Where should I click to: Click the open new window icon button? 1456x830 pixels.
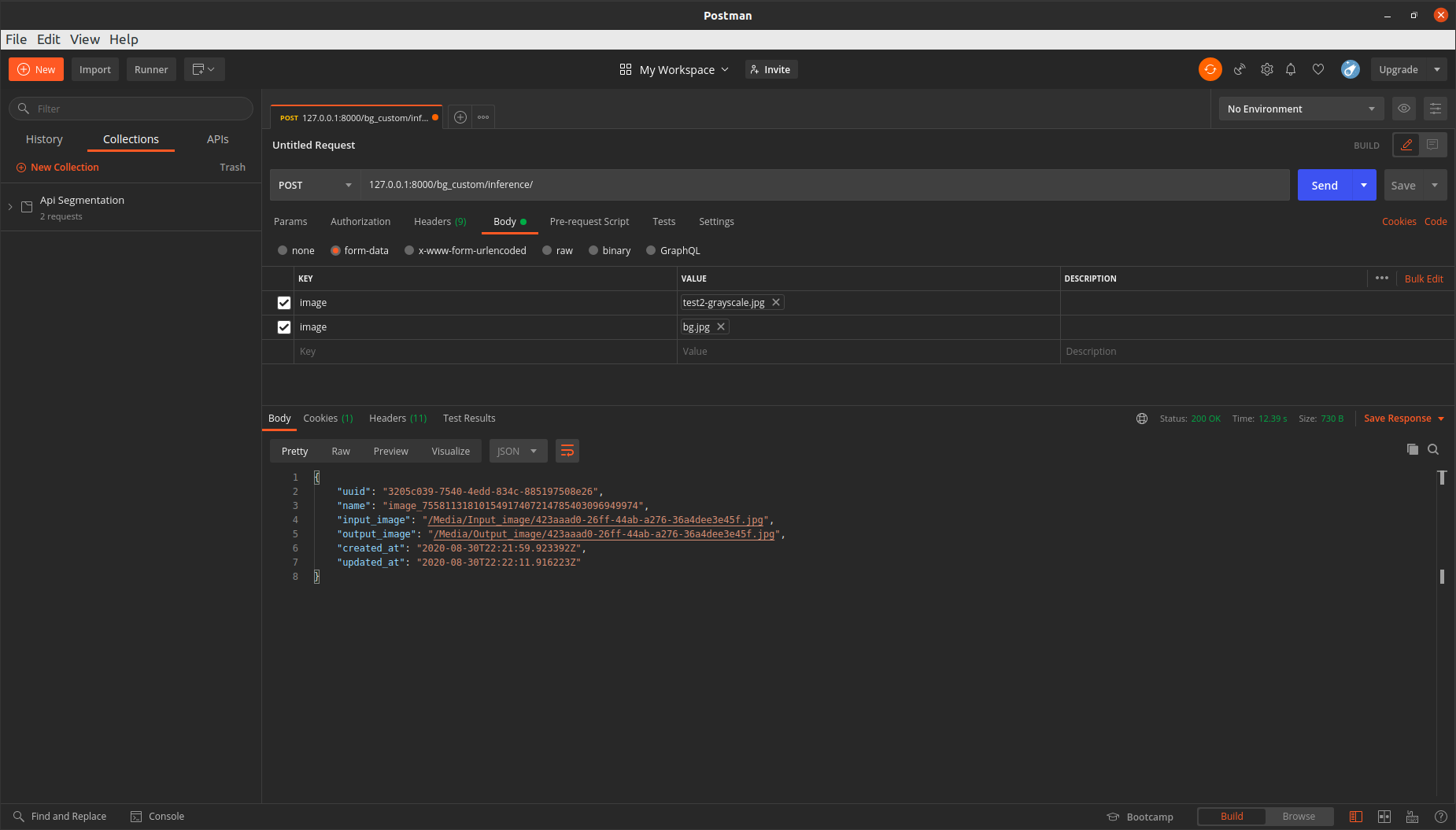click(204, 69)
